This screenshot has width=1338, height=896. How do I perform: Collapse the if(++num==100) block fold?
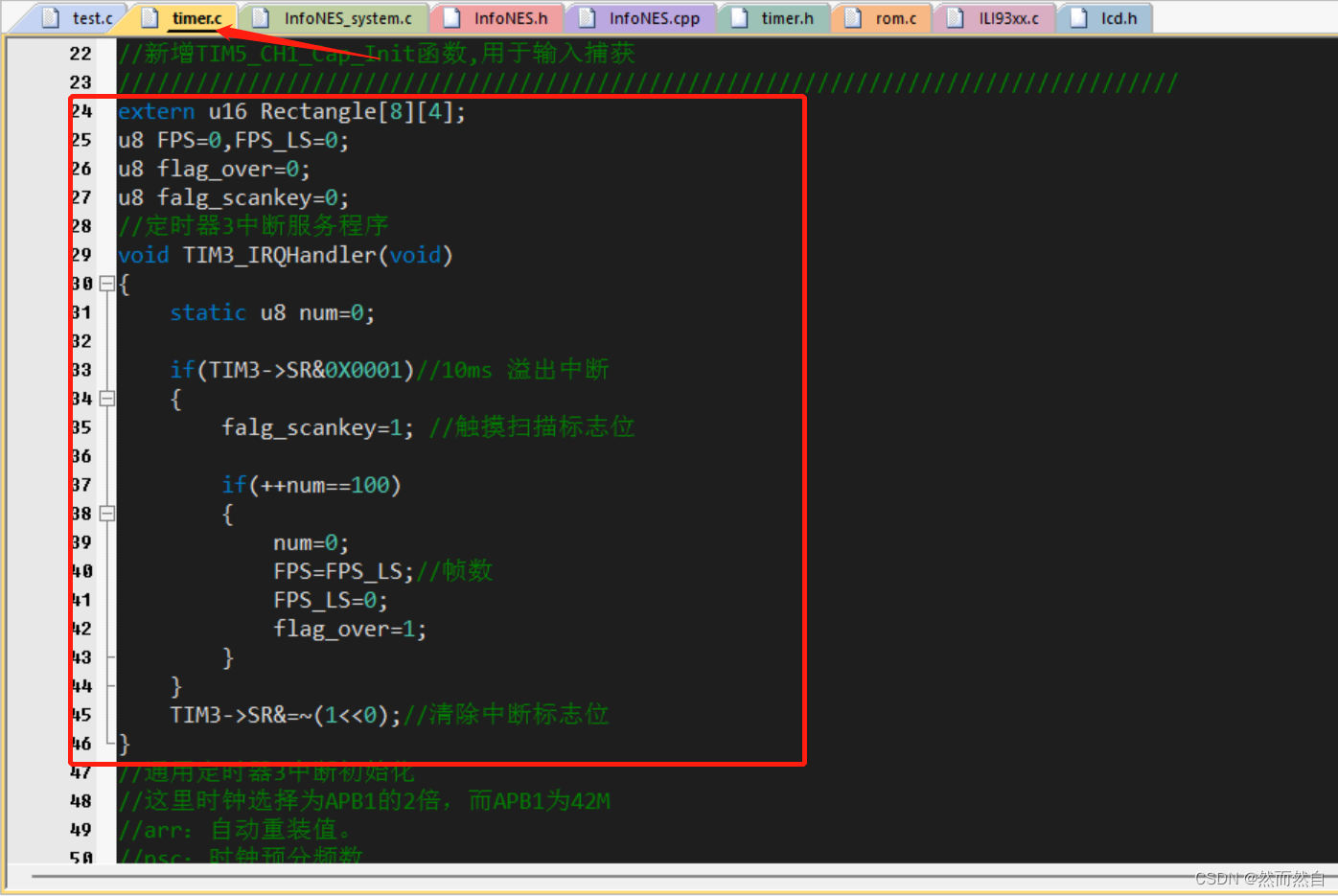[107, 514]
